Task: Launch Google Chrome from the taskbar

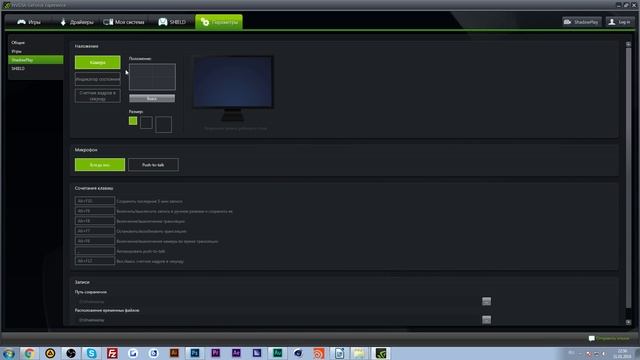Action: click(29, 353)
